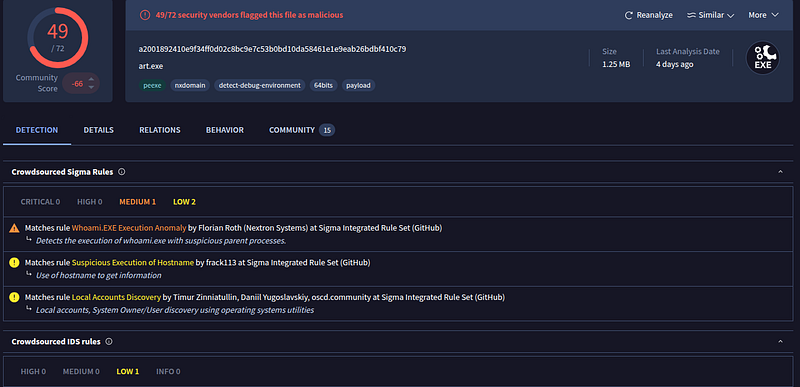Screen dimensions: 800x387
Task: Click the info icon beside Crowdsourced Sigma Rules
Action: click(x=121, y=172)
